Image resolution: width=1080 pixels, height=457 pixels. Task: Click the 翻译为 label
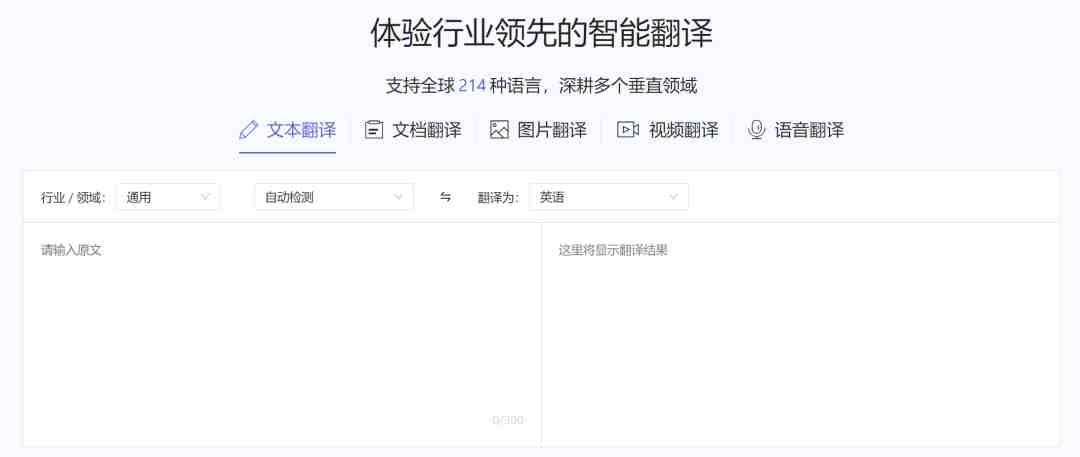click(498, 198)
